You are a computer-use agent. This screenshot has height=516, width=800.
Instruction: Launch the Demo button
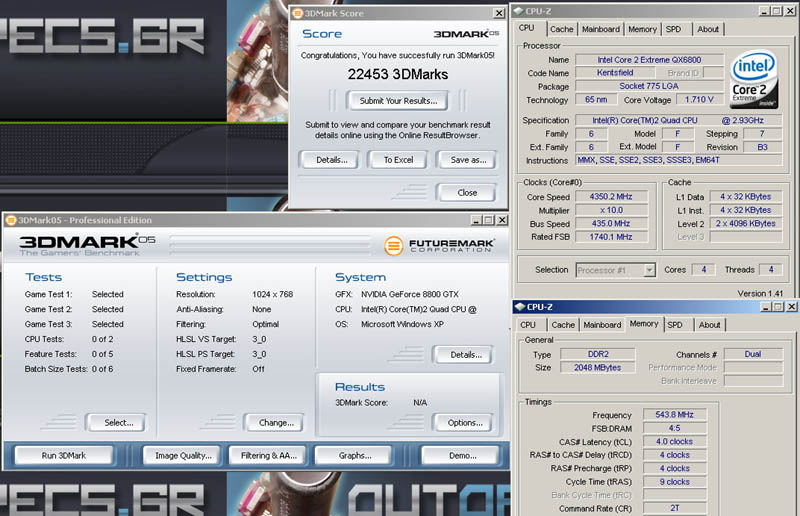click(x=462, y=455)
